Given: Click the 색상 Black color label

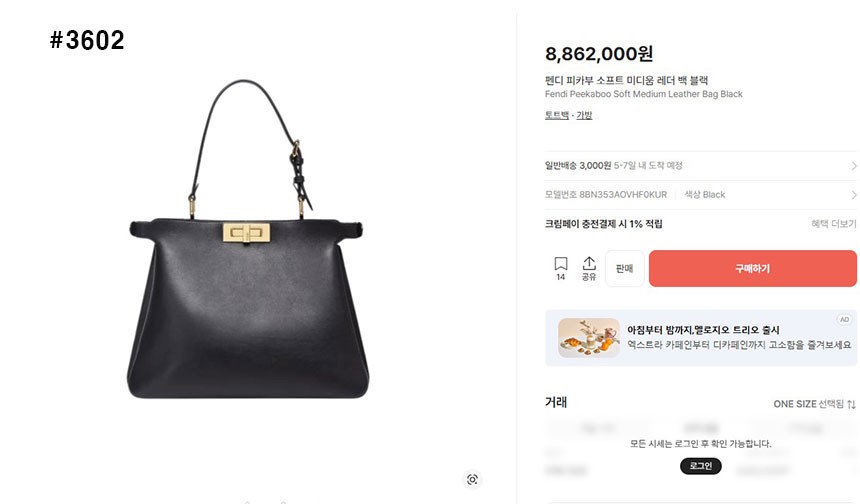Looking at the screenshot, I should [x=705, y=195].
